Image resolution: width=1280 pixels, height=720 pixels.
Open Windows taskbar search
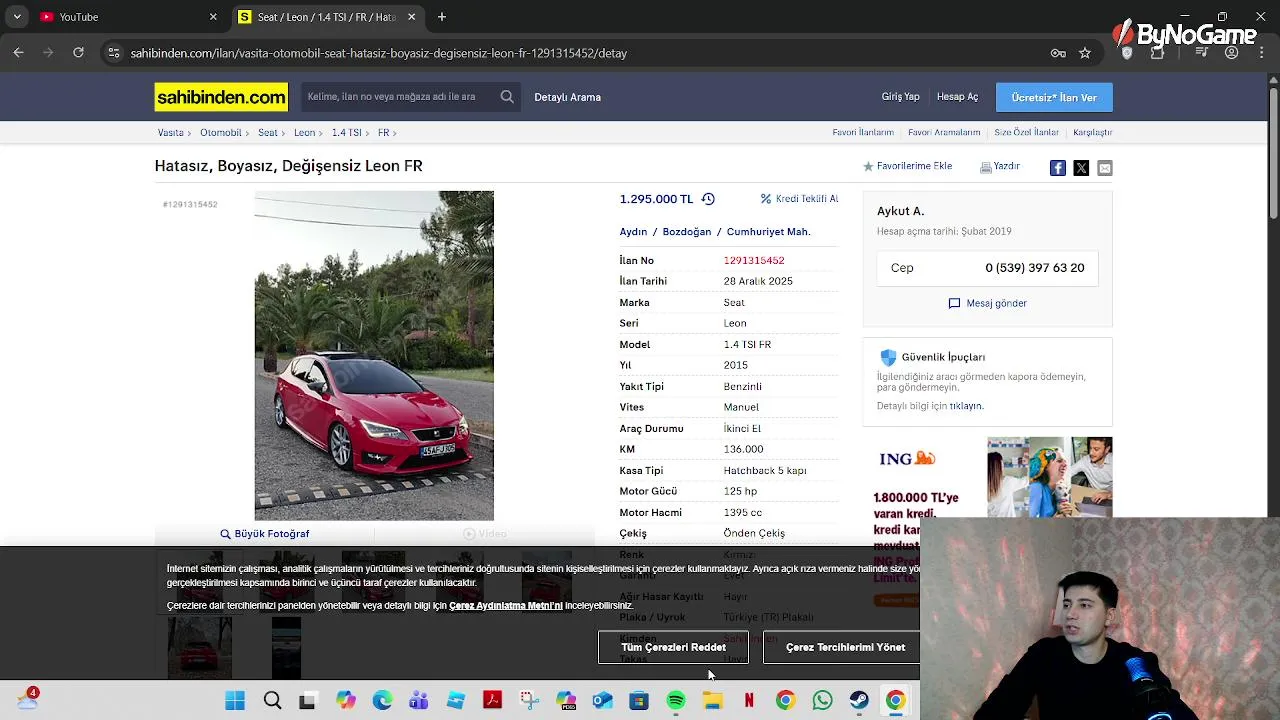point(272,701)
